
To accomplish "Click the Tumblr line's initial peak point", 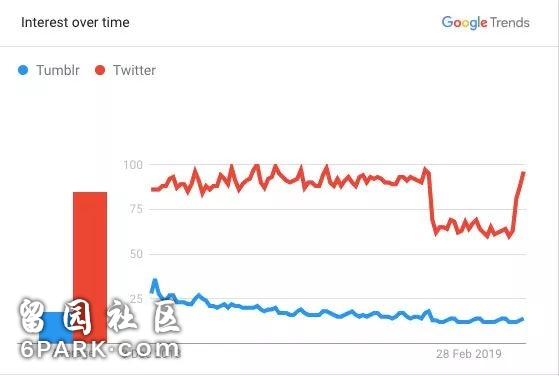I will [155, 281].
